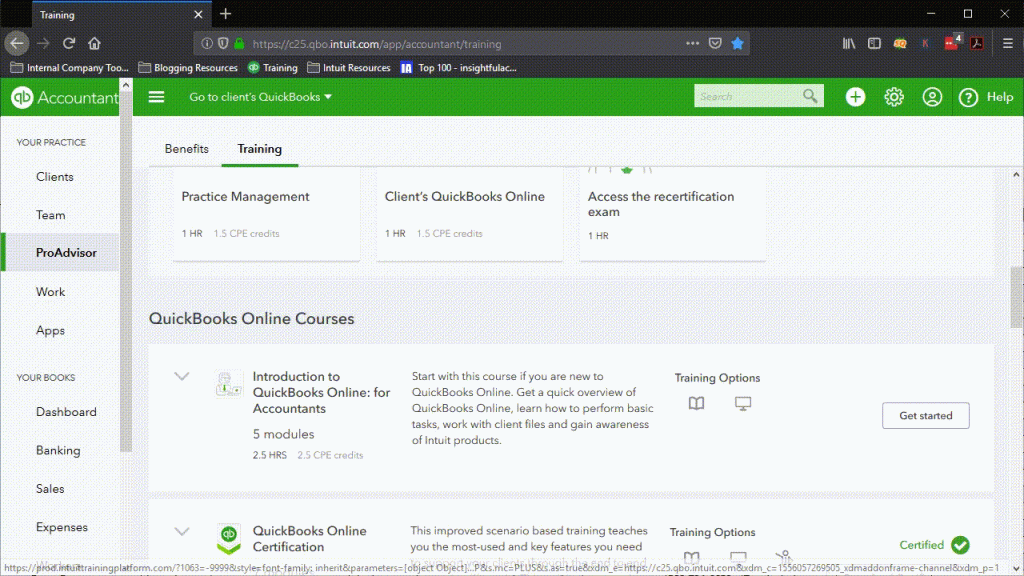Choose the book training option for Introduction course
This screenshot has width=1024, height=576.
pos(697,404)
